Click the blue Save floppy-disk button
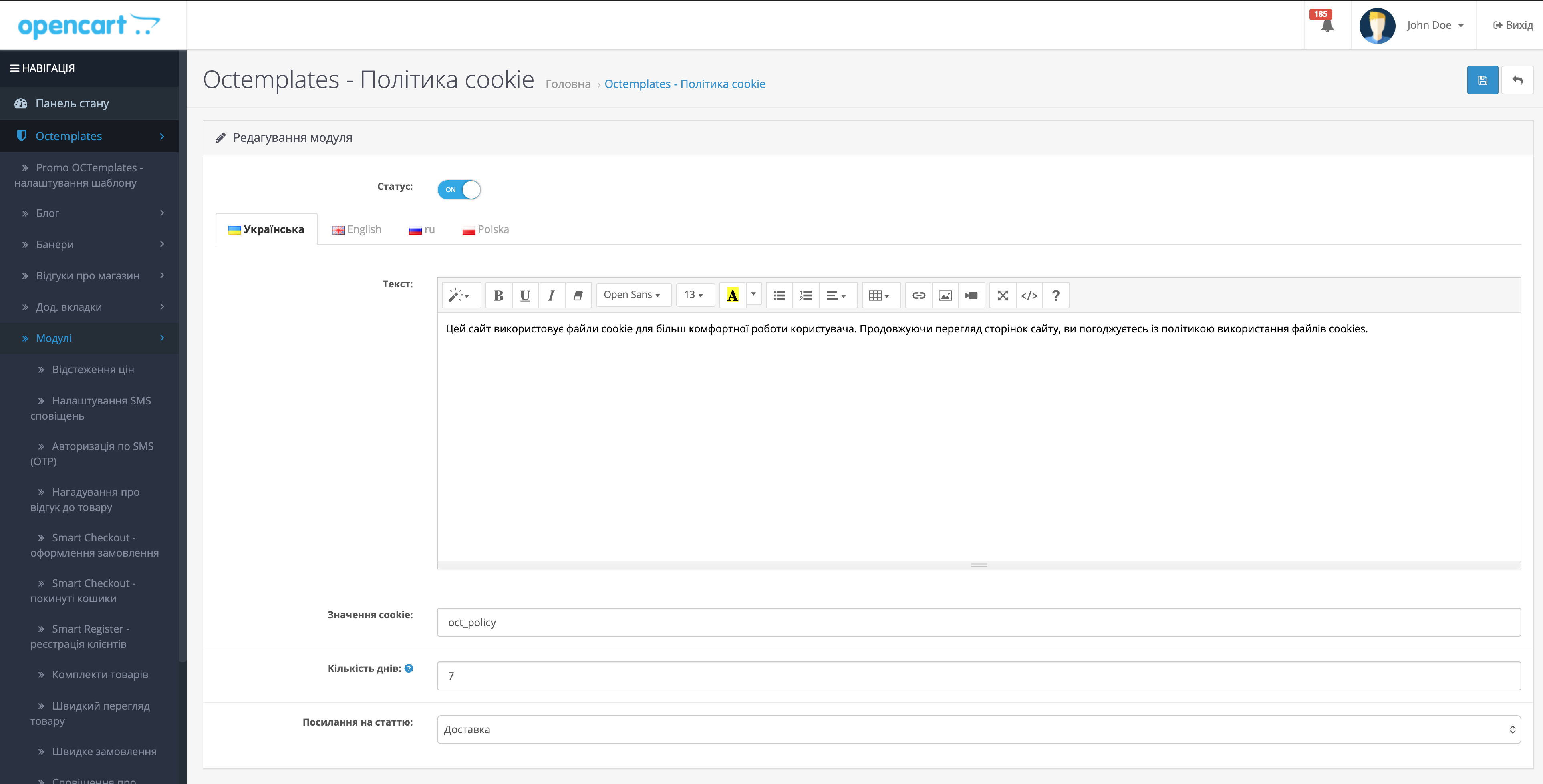1543x784 pixels. (1482, 80)
